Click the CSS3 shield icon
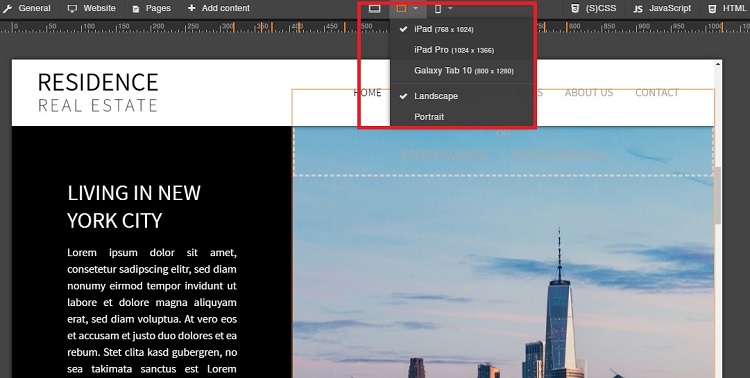Viewport: 750px width, 378px height. [x=575, y=8]
